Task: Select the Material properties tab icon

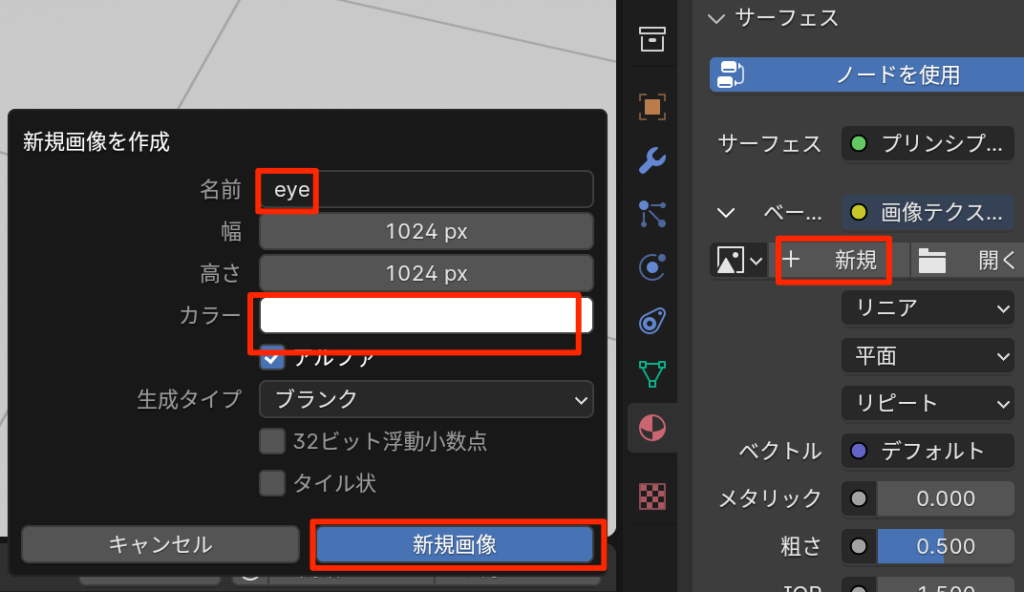Action: point(652,428)
